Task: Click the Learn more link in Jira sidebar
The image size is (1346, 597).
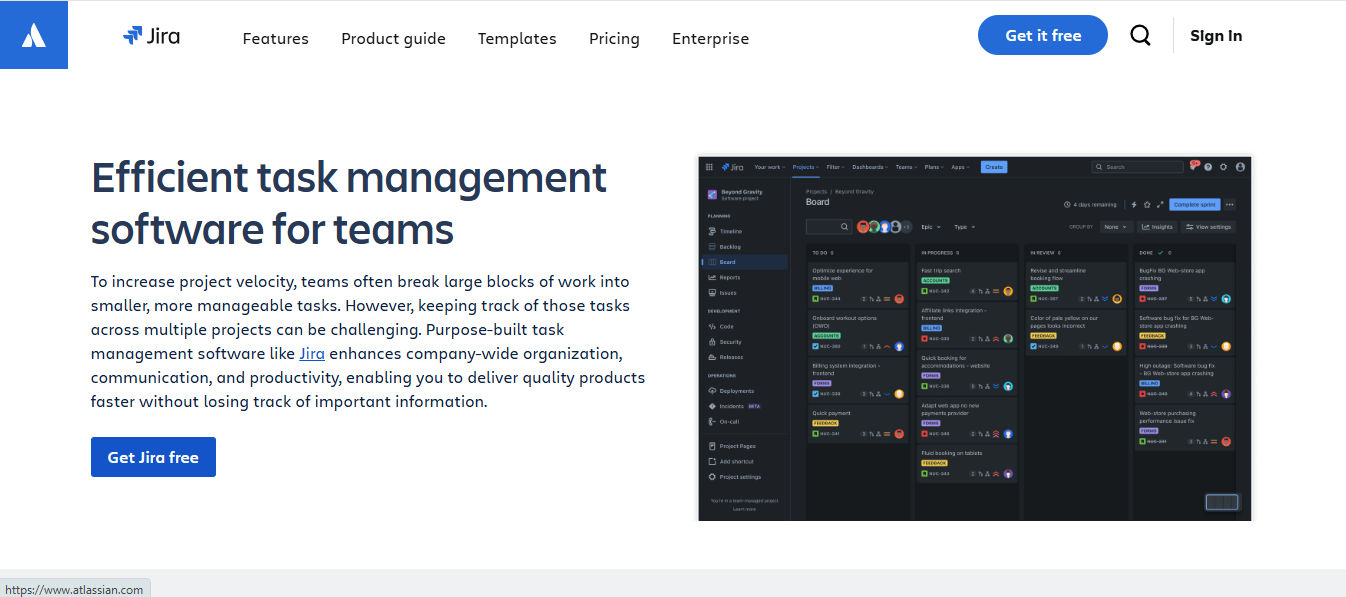Action: click(744, 509)
